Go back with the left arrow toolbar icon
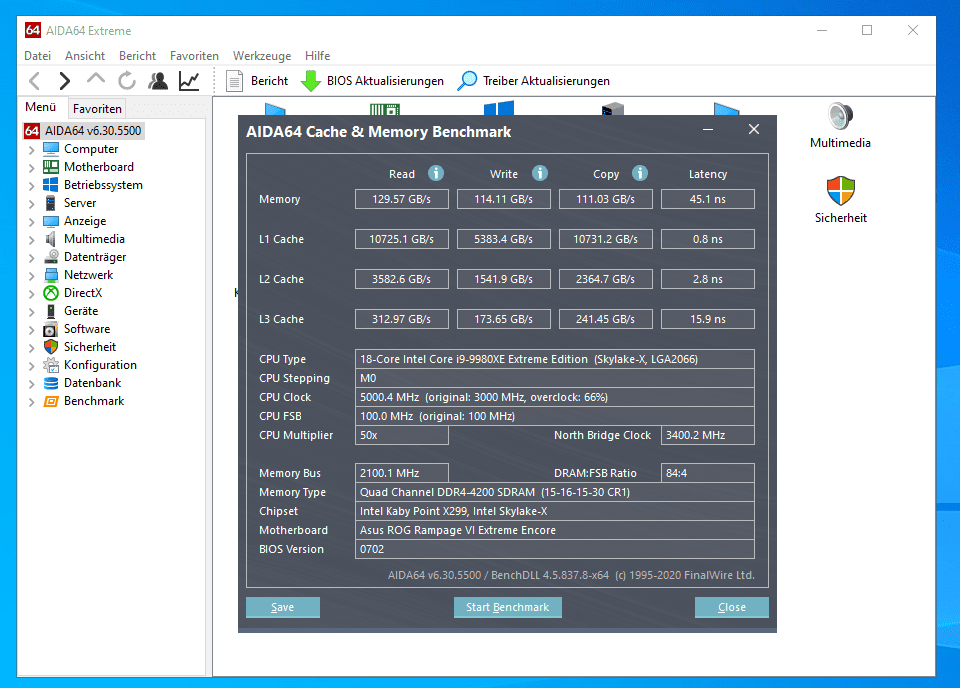 click(35, 81)
